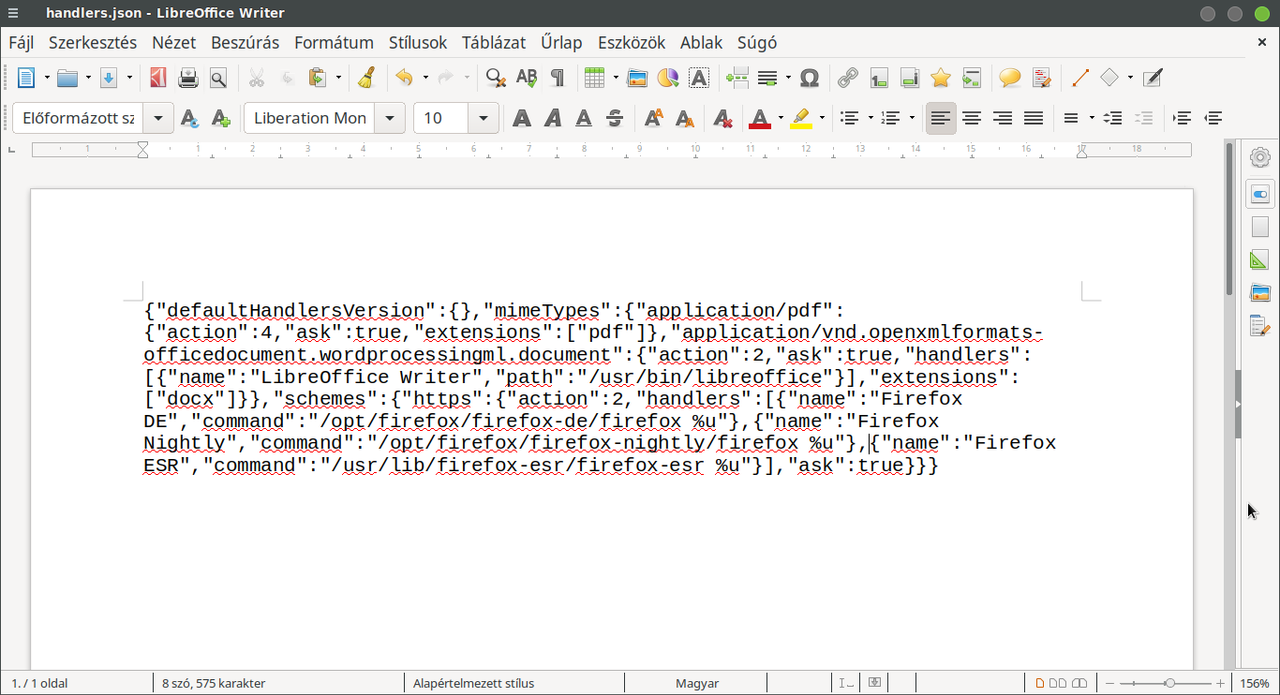Image resolution: width=1280 pixels, height=695 pixels.
Task: Open Print Preview
Action: point(218,77)
